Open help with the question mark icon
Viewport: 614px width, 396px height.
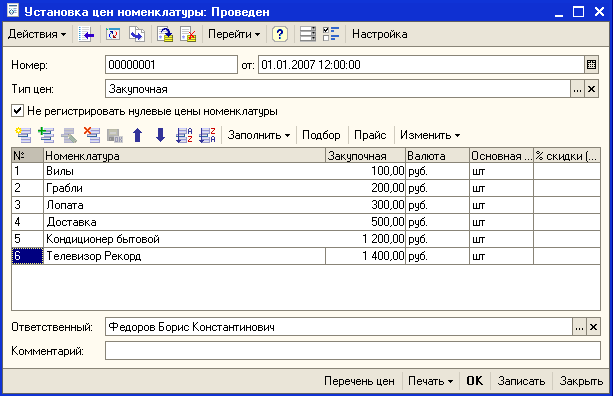[x=280, y=34]
